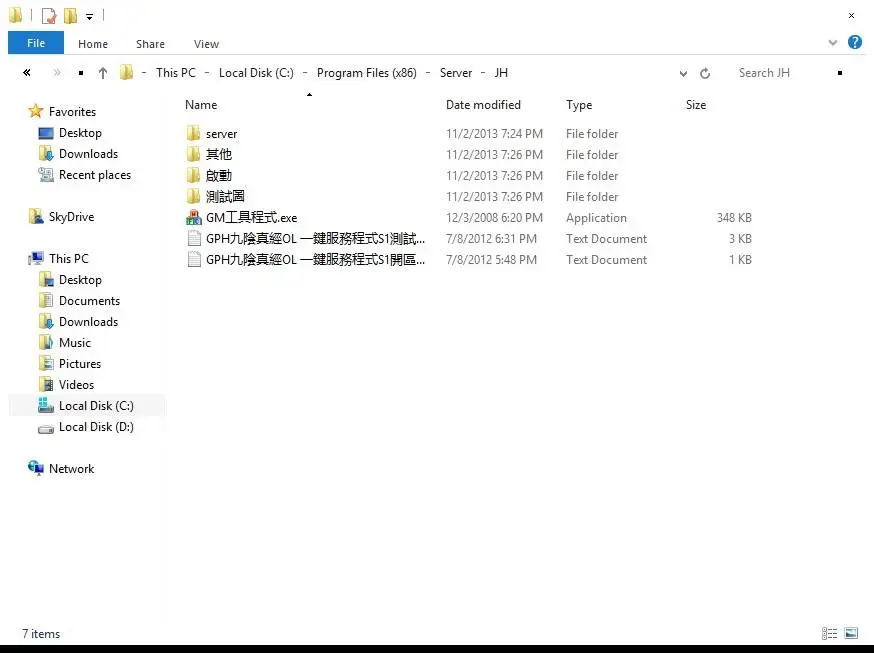This screenshot has height=653, width=874.
Task: Select the GM工具程式.exe application icon
Action: point(193,217)
